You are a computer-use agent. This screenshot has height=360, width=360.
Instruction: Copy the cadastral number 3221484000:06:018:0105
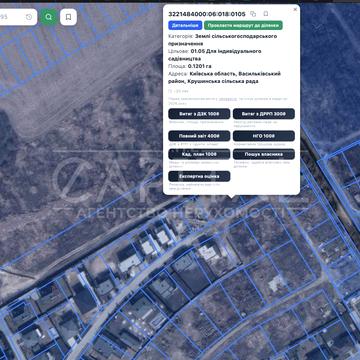click(x=253, y=14)
